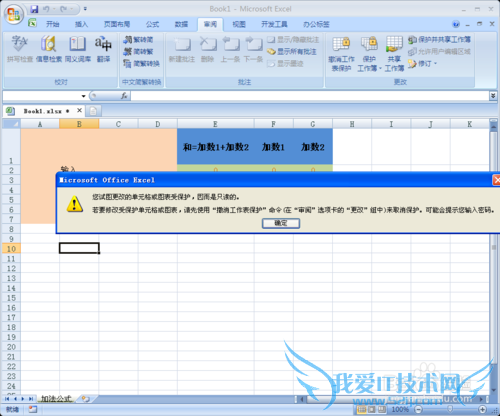The height and width of the screenshot is (416, 500).
Task: Go to first sheet navigation arrow
Action: point(7,399)
